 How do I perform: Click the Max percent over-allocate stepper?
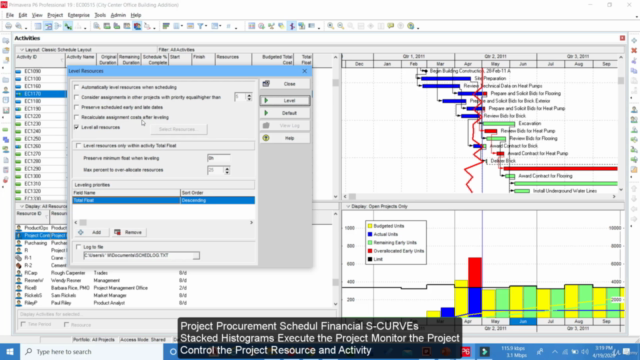tap(227, 170)
